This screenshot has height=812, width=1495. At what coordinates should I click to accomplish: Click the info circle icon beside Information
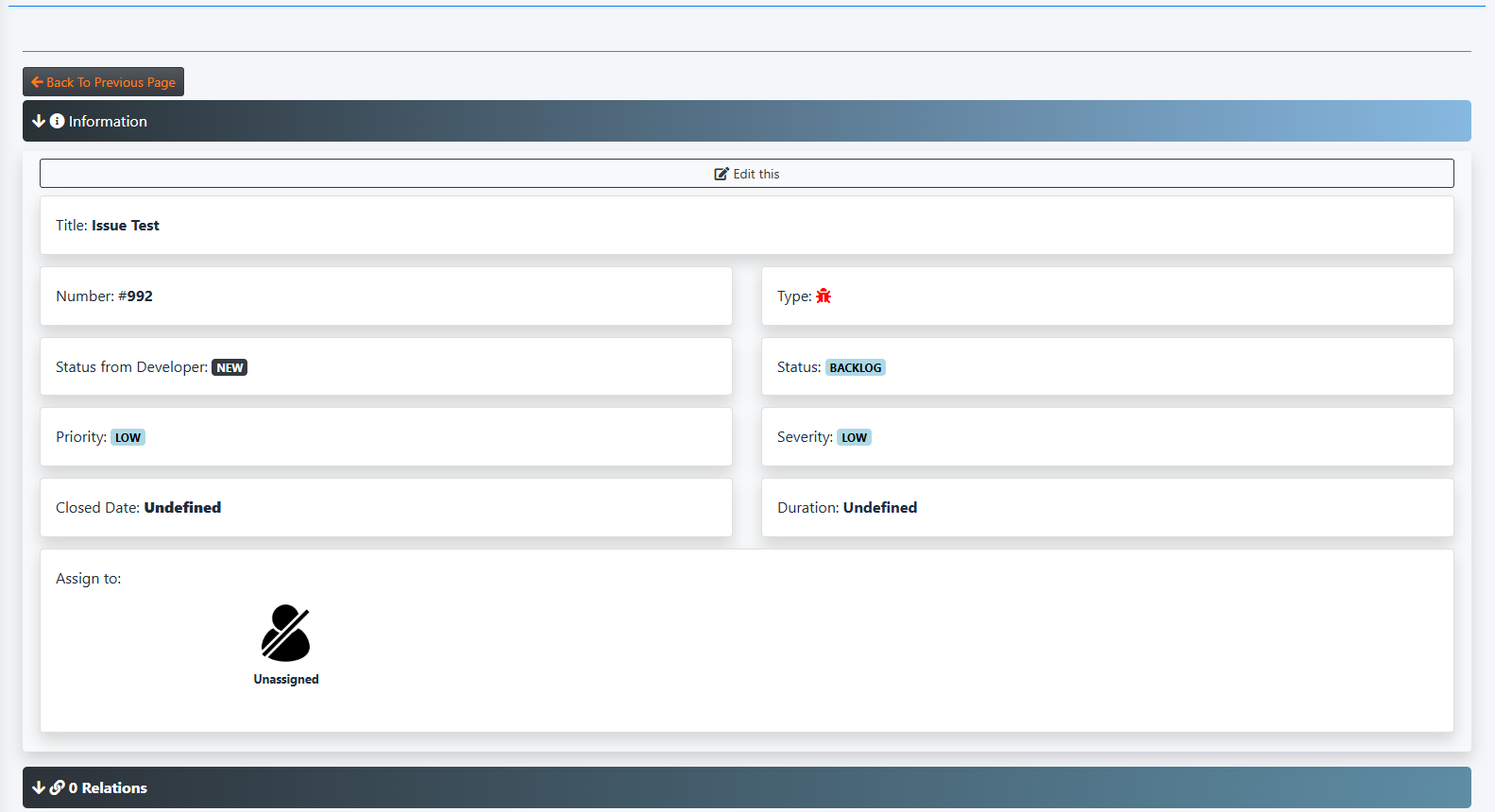(x=57, y=121)
